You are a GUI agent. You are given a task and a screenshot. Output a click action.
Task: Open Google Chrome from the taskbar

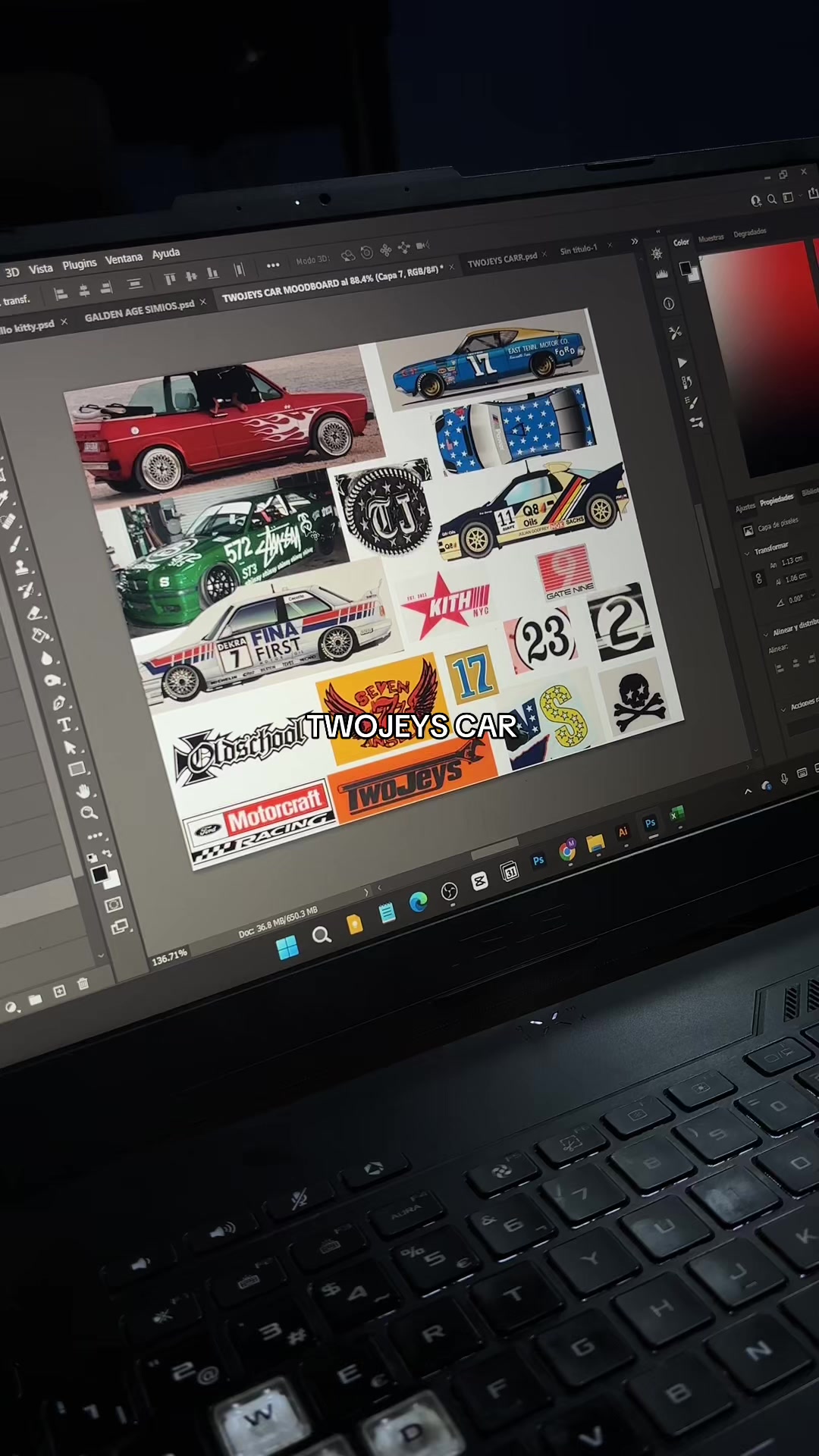click(x=566, y=851)
